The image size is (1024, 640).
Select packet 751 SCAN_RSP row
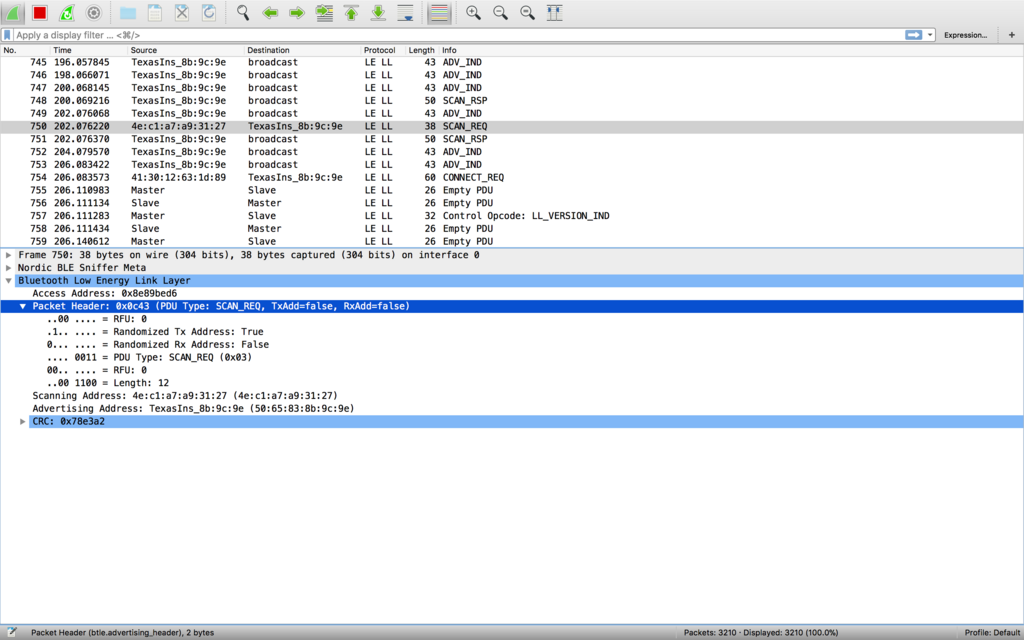(512, 139)
